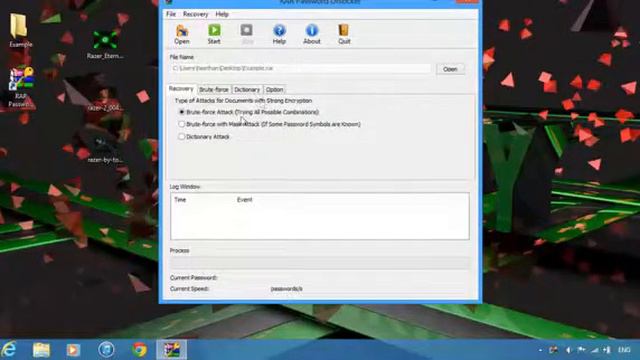The image size is (640, 360).
Task: Switch to the Recovery tab
Action: coord(181,89)
